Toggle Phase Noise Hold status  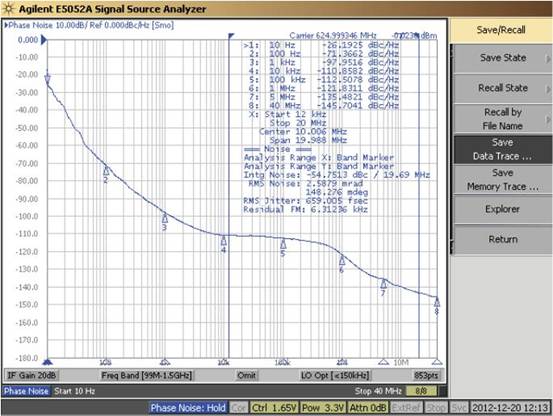coord(188,408)
